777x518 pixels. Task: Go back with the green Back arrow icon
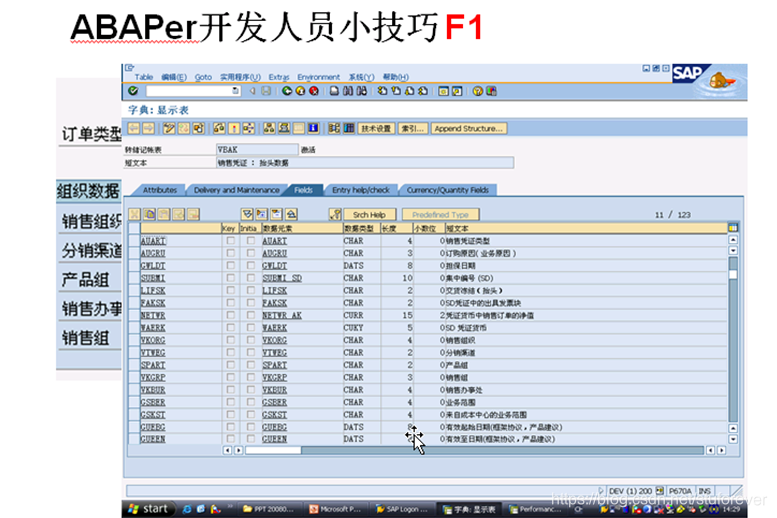click(287, 91)
